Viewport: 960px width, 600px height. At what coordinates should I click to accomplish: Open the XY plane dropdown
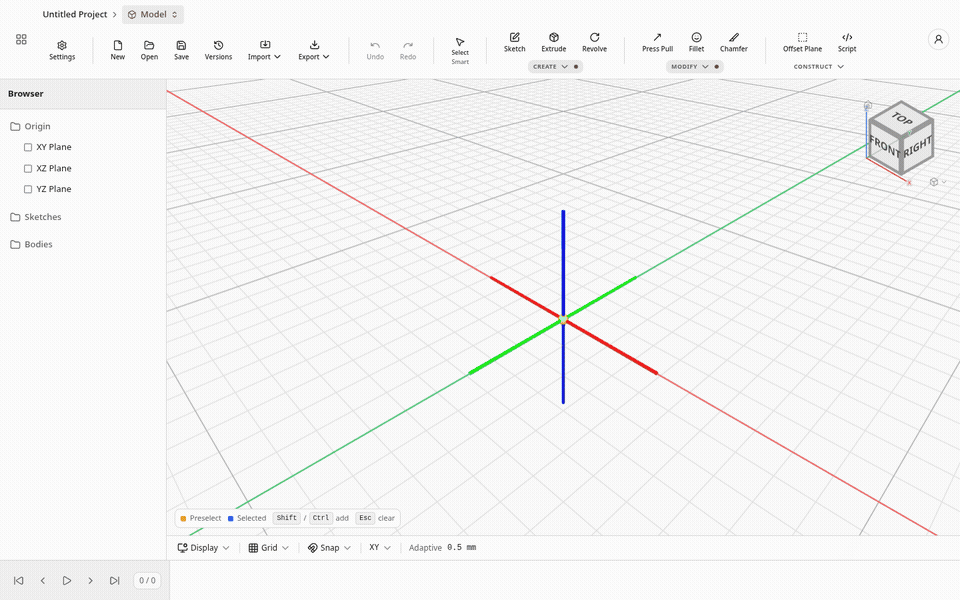pos(380,548)
